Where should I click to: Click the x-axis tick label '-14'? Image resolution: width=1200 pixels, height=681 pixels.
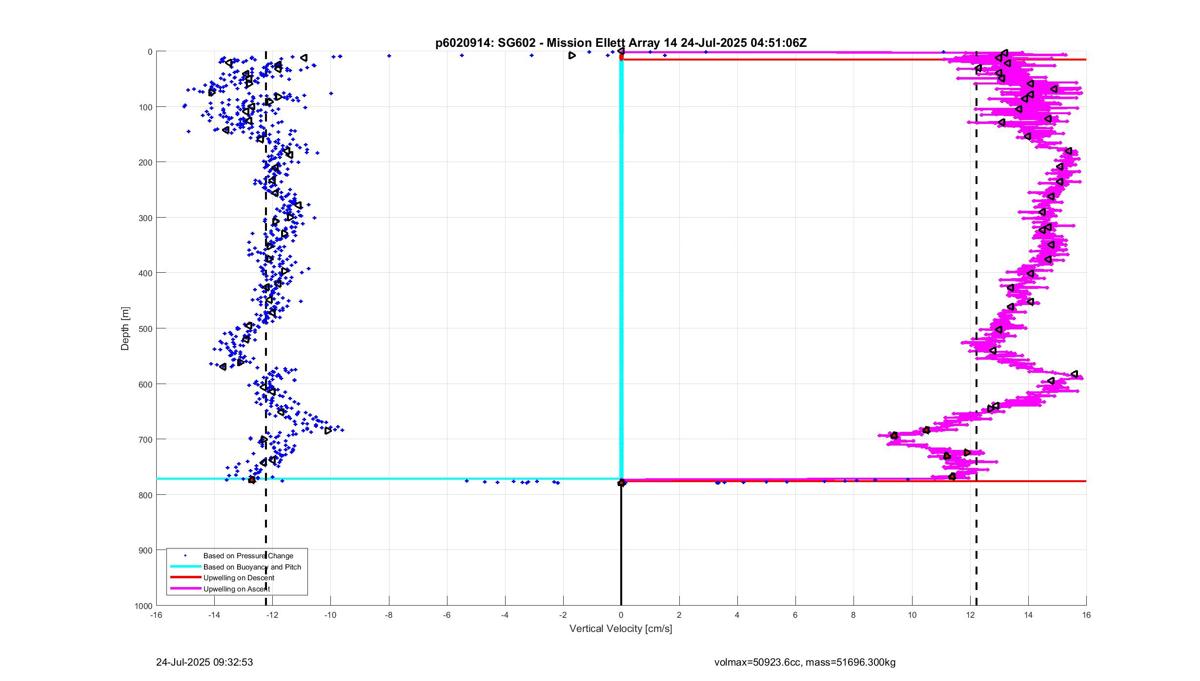[x=214, y=615]
